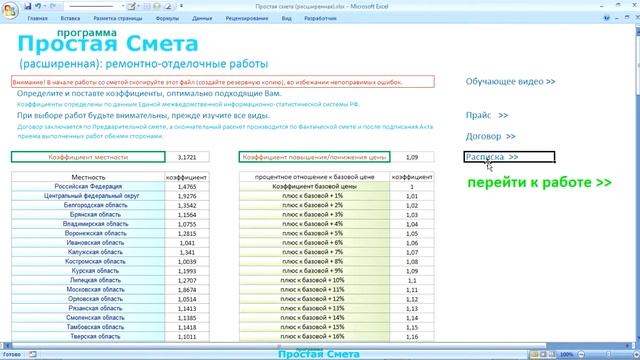Open the Договор >> link
This screenshot has height=360, width=640.
[x=490, y=136]
